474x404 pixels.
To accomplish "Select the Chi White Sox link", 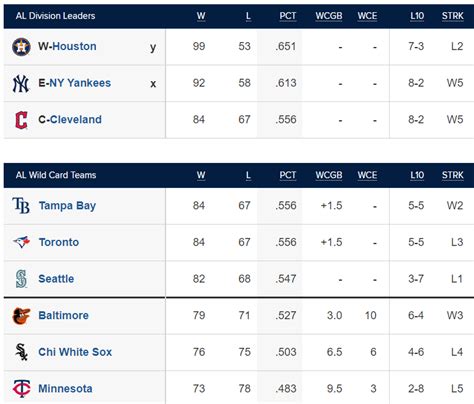I will [x=75, y=352].
